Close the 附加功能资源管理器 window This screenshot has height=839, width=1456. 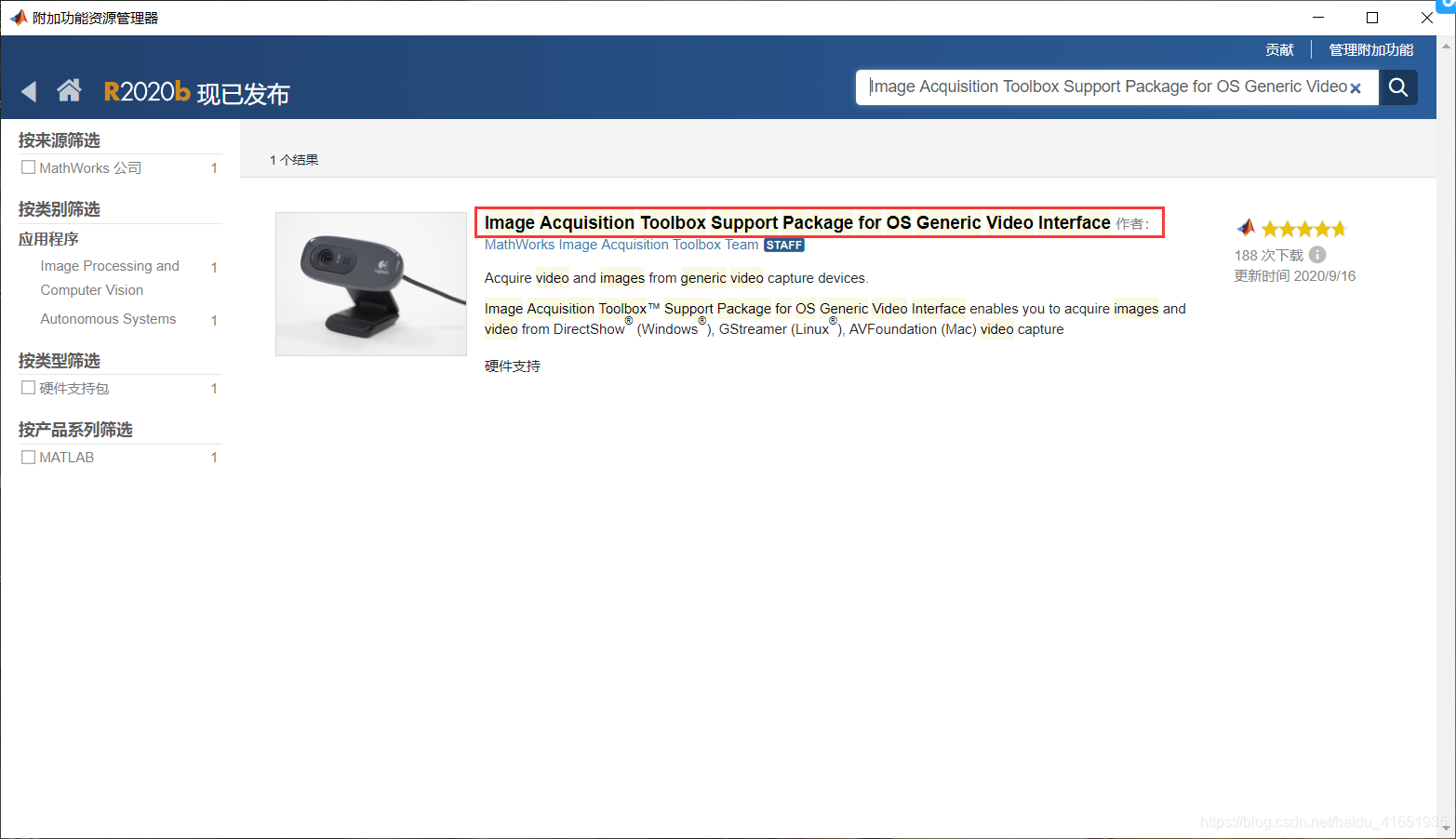tap(1426, 18)
